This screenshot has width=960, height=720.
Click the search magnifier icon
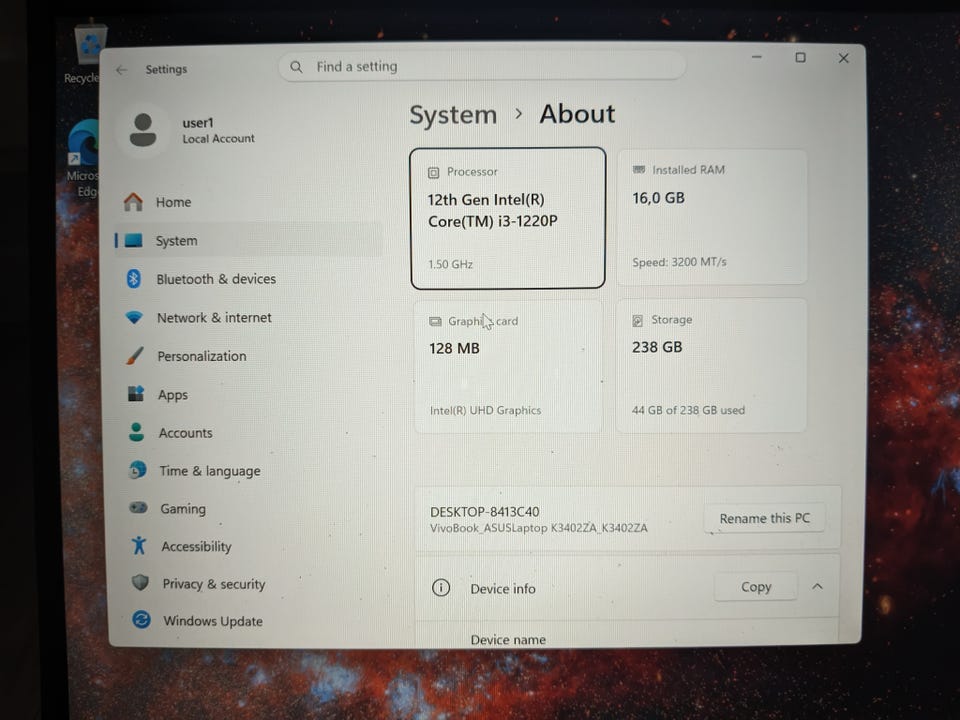(x=296, y=67)
